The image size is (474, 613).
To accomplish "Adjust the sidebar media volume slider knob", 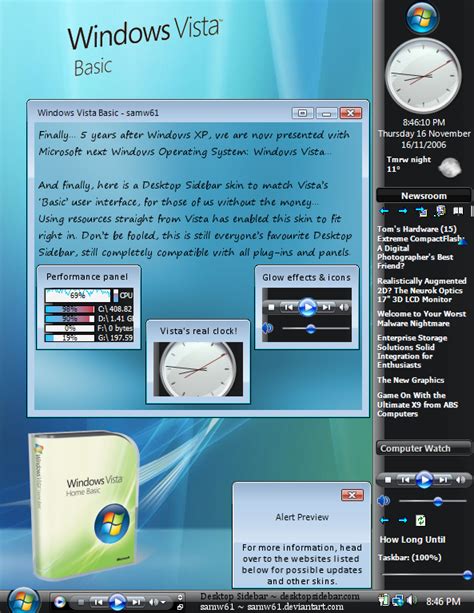I will [x=438, y=501].
